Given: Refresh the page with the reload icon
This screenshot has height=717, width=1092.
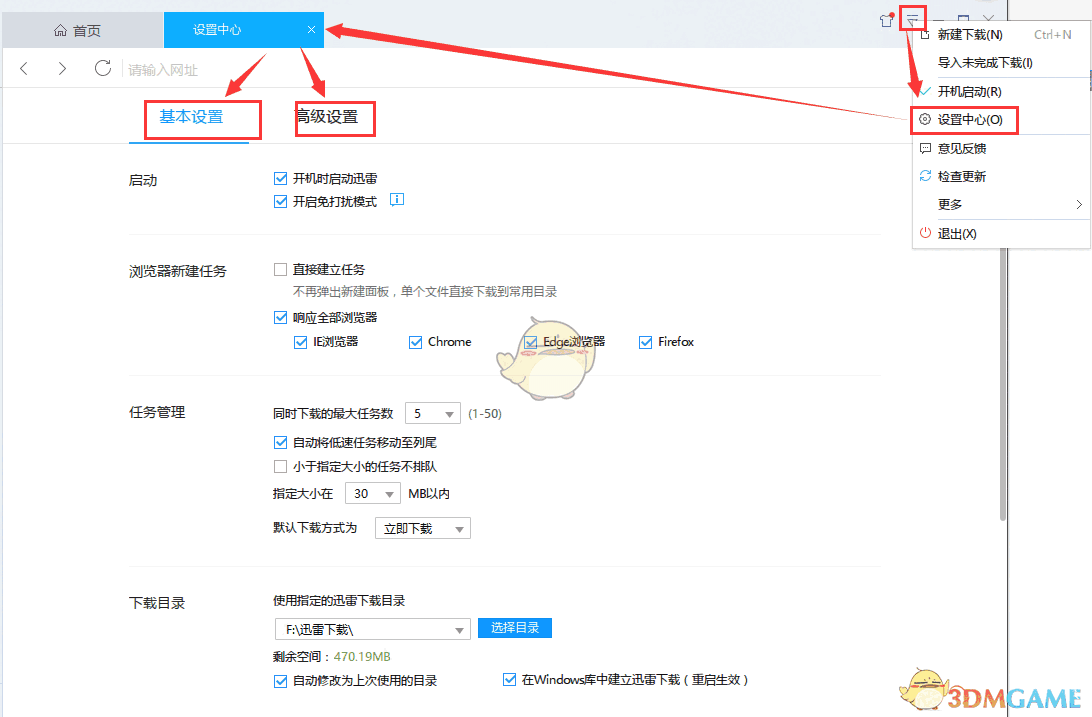Looking at the screenshot, I should [102, 68].
